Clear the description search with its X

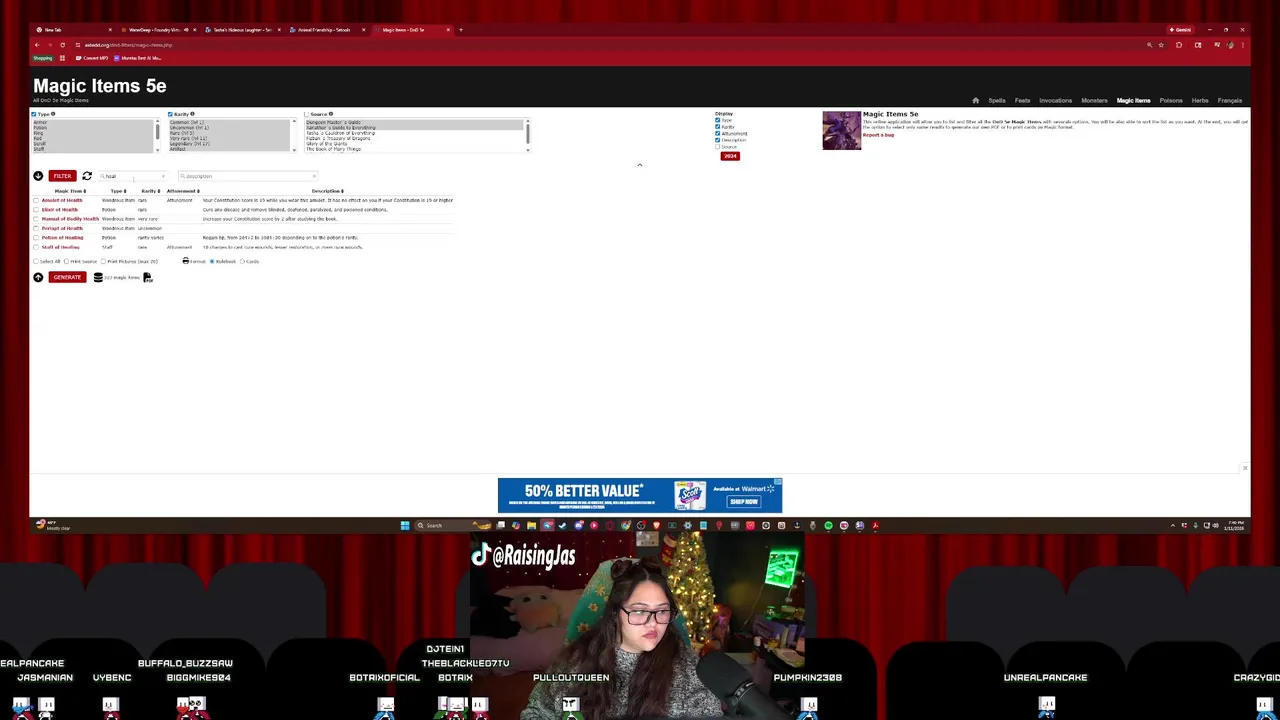[314, 176]
